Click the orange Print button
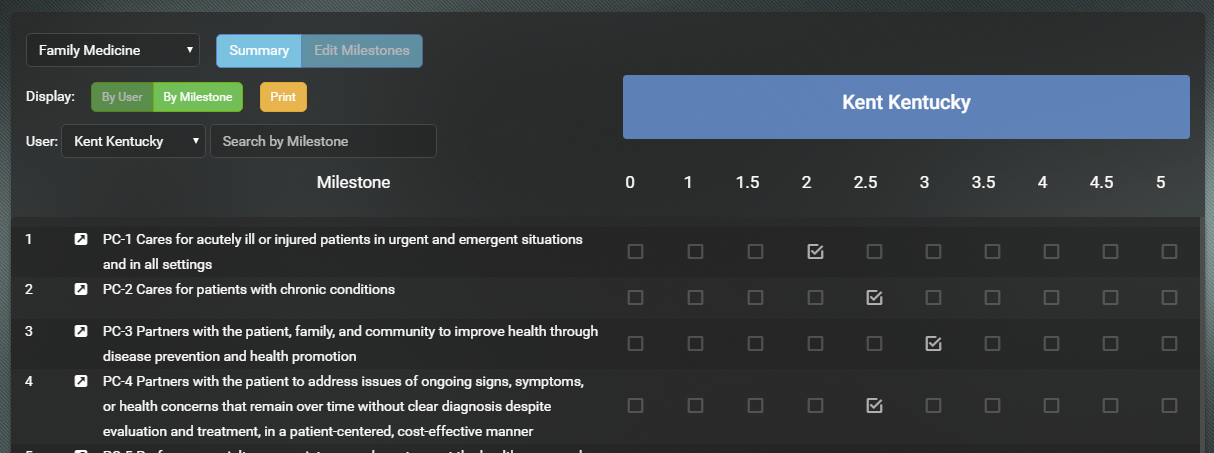 tap(283, 97)
